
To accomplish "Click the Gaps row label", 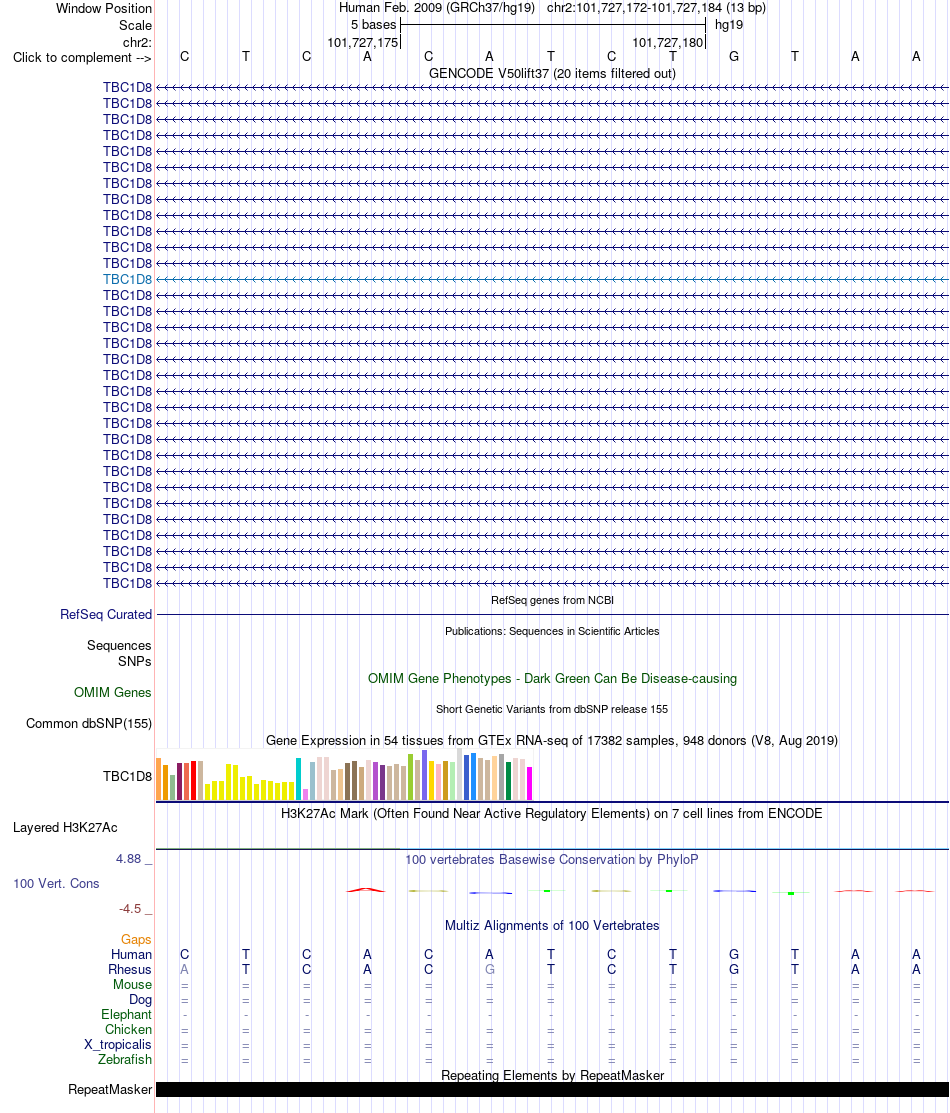I will pyautogui.click(x=136, y=940).
